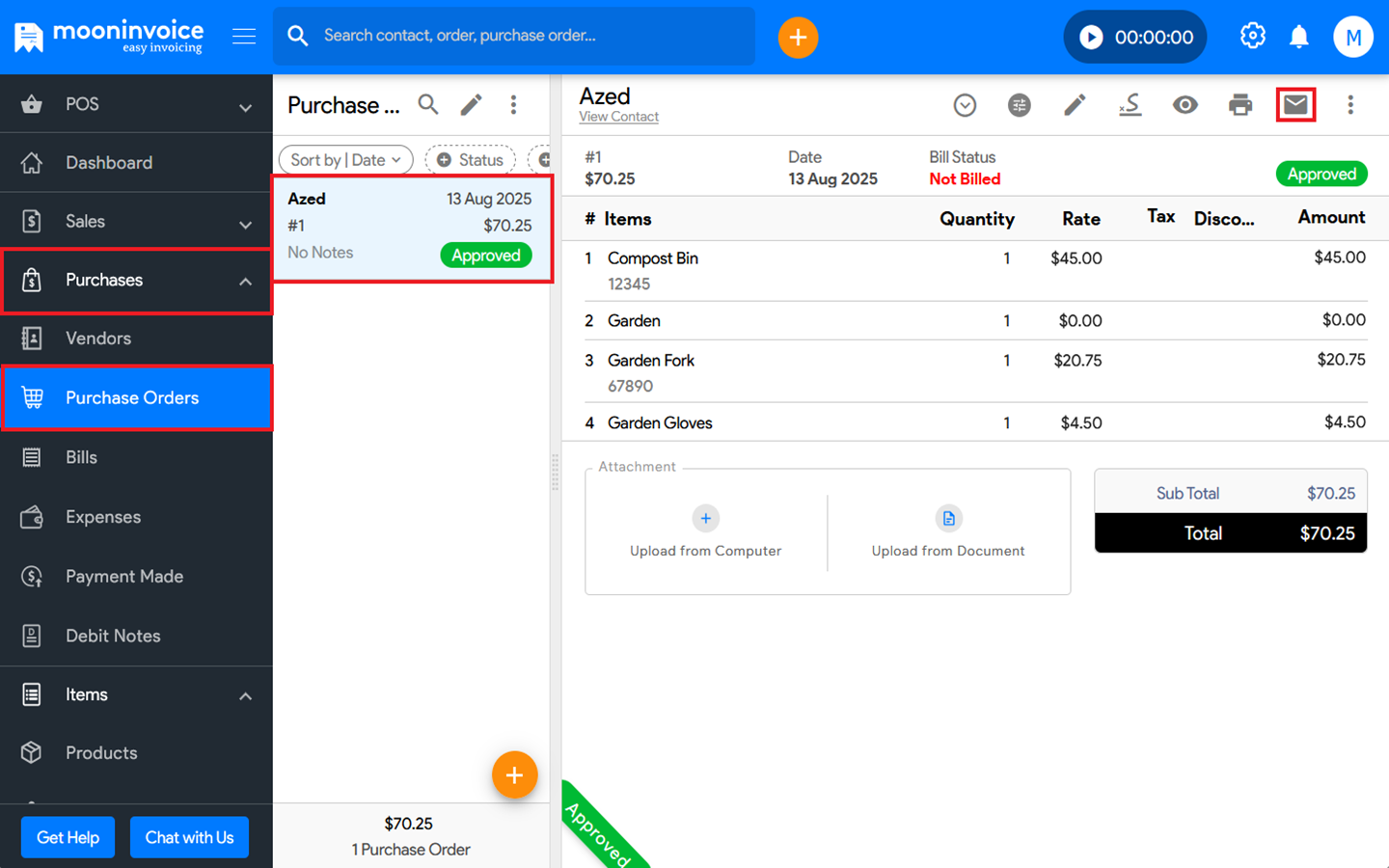1389x868 pixels.
Task: Start the timer play button
Action: (x=1091, y=38)
